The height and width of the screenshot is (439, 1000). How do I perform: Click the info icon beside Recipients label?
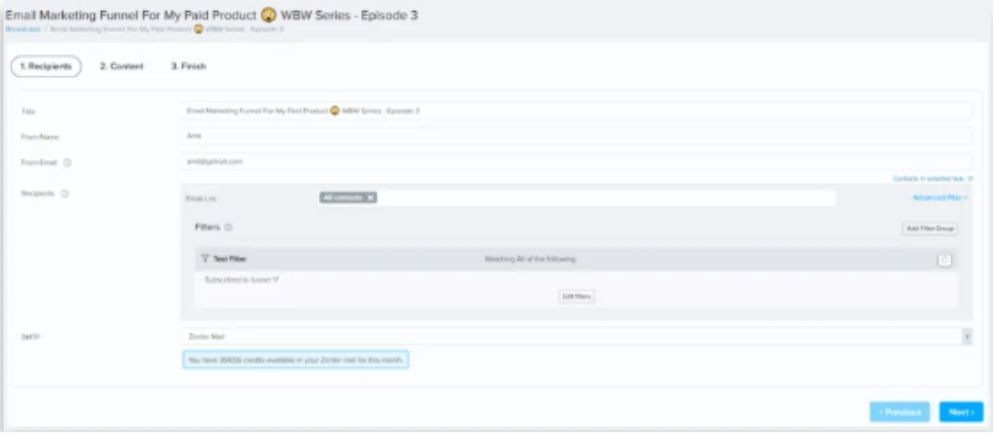(64, 193)
